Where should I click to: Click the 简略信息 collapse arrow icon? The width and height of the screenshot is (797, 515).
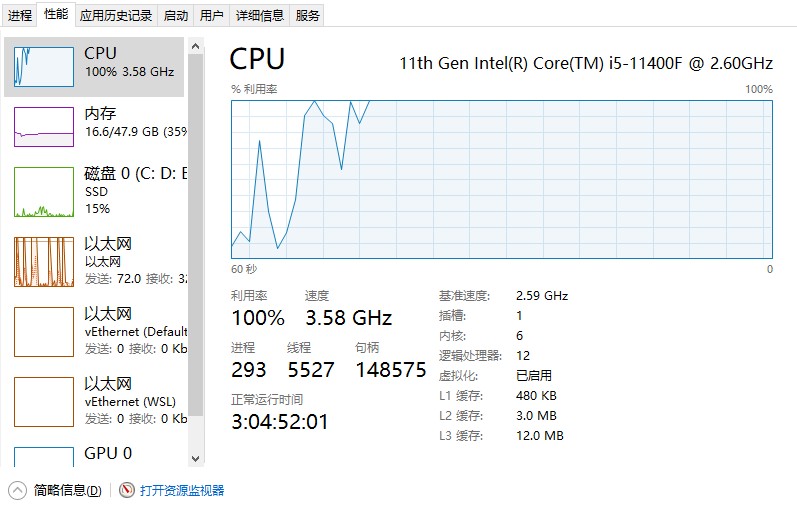click(18, 490)
